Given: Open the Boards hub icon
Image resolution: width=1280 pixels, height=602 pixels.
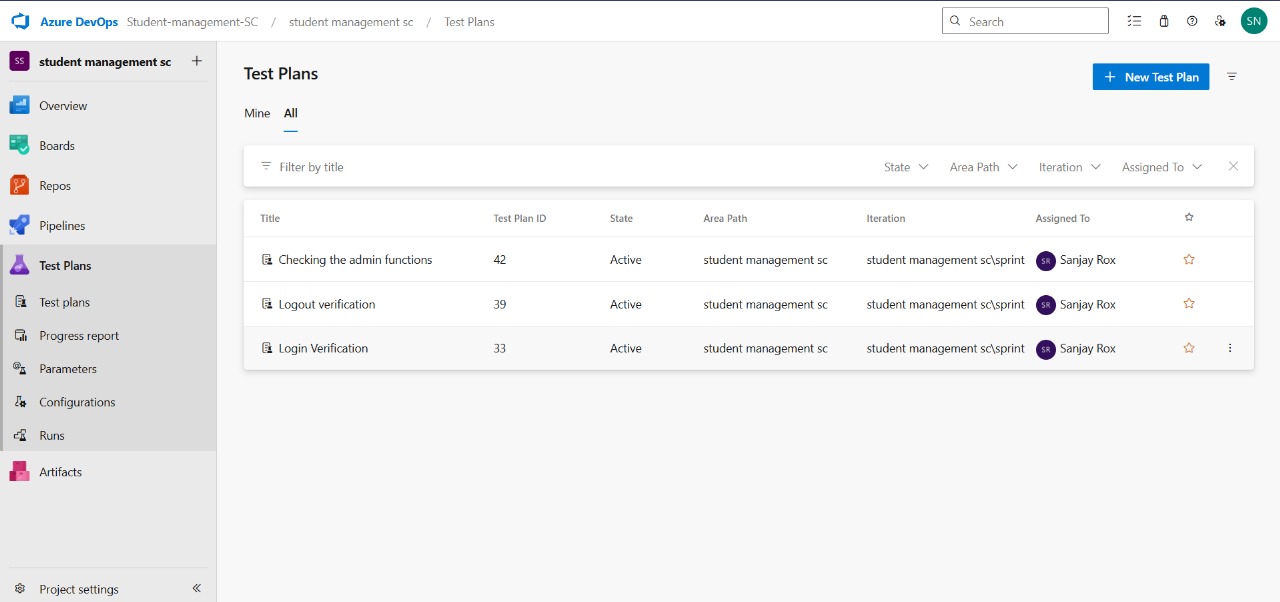Looking at the screenshot, I should click(20, 146).
